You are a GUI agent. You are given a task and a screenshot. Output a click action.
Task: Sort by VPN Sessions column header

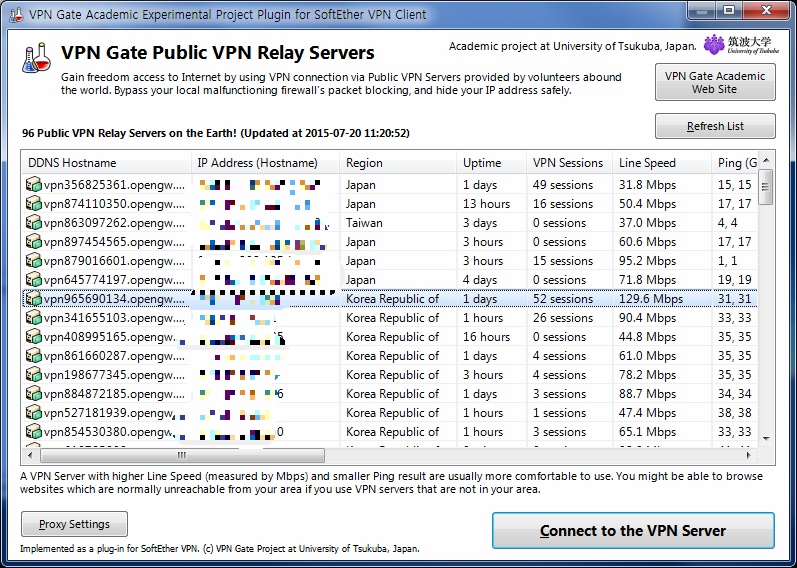[x=569, y=163]
